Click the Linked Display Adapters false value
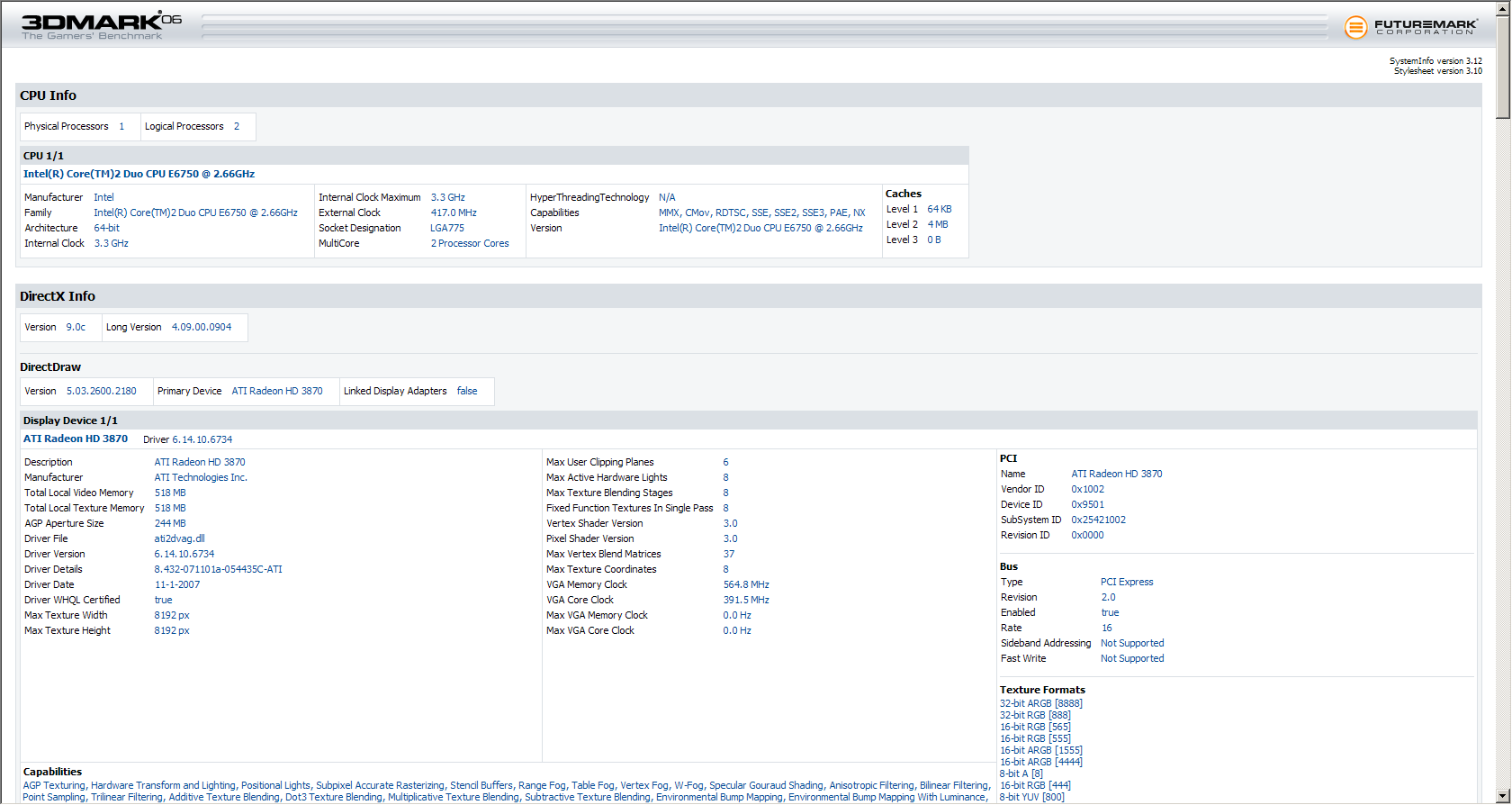 pos(467,391)
